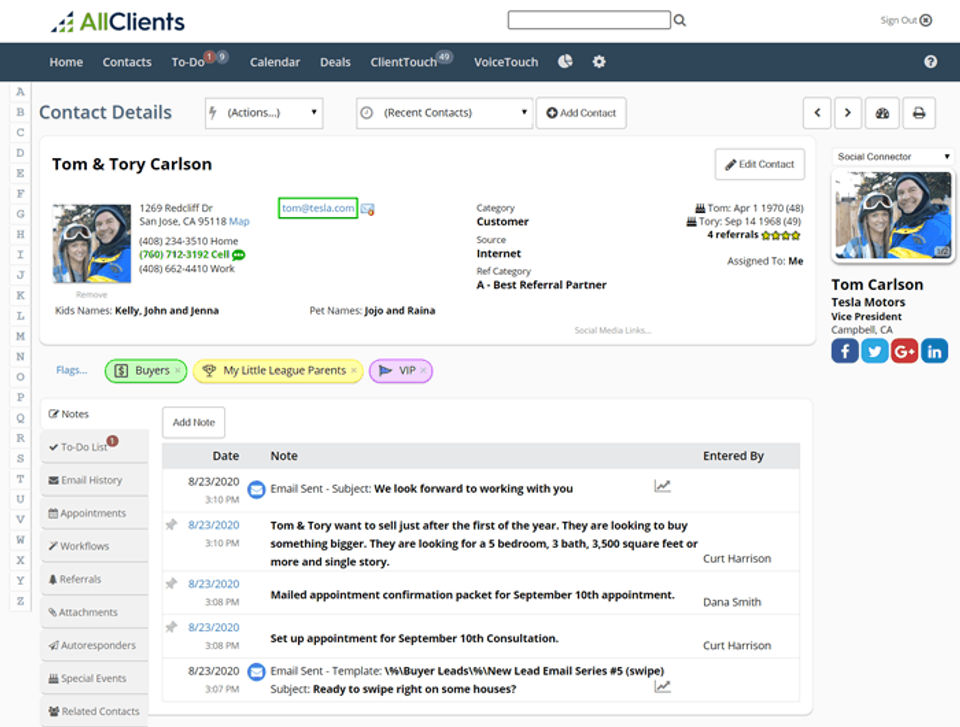Open Tom Carlson's LinkedIn profile
This screenshot has width=960, height=727.
tap(935, 350)
